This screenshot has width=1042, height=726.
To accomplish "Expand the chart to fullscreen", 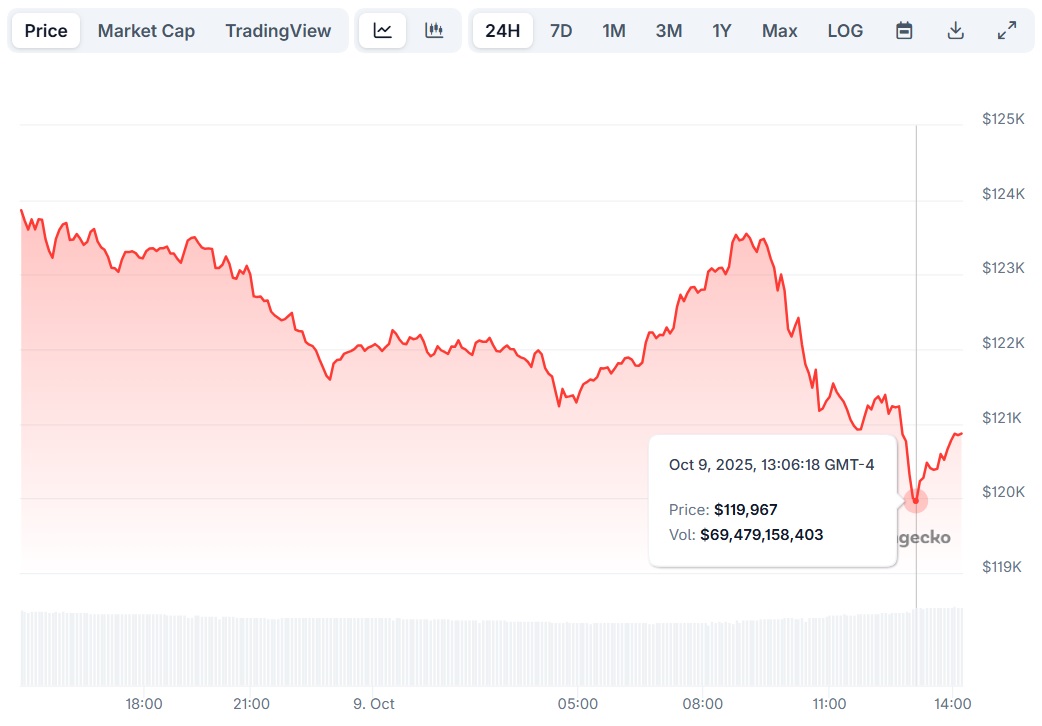I will click(x=1007, y=31).
